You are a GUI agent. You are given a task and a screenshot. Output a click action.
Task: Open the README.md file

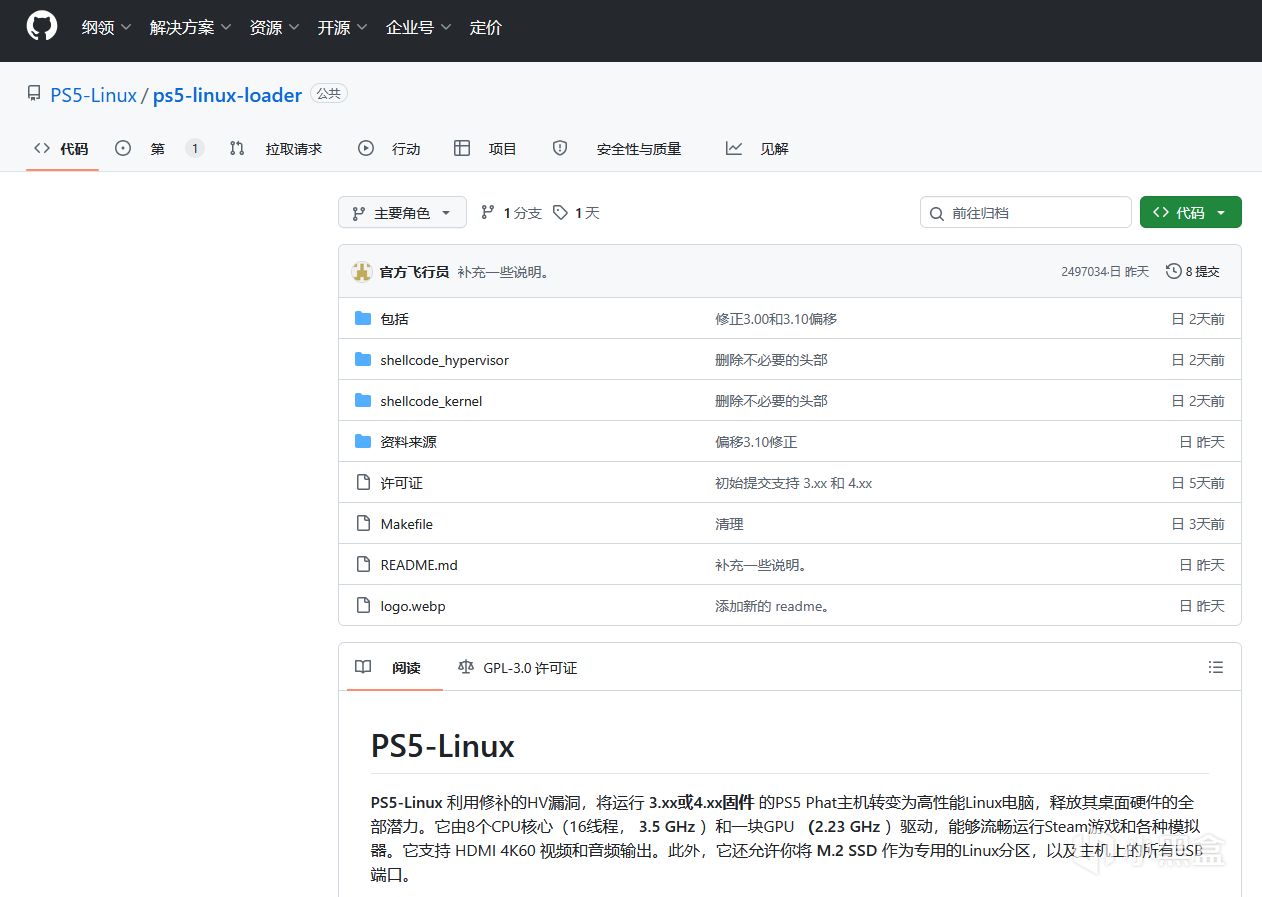(419, 565)
